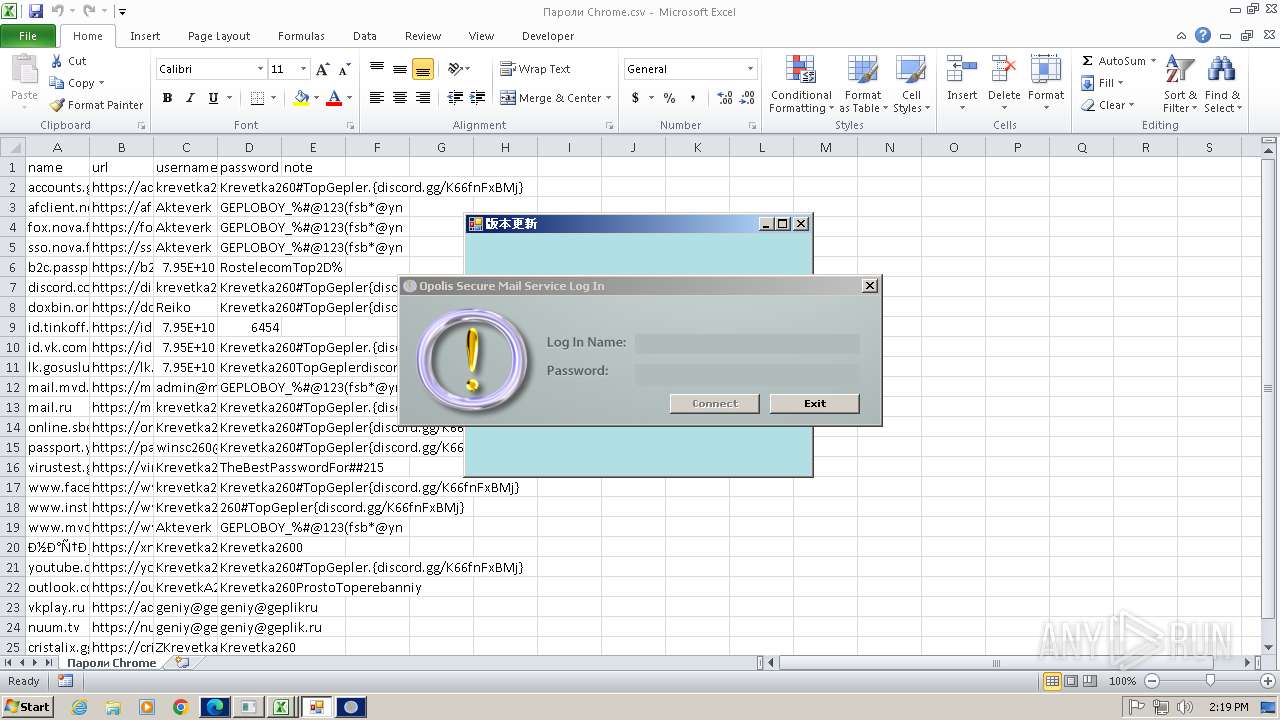
Task: Apply Percent Style
Action: pyautogui.click(x=669, y=98)
